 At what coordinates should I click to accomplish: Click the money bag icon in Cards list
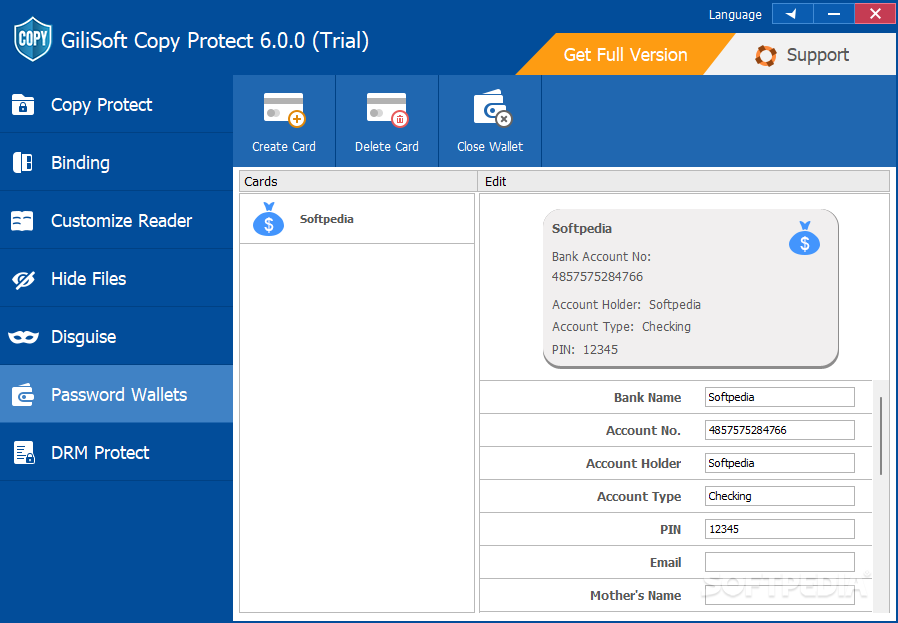coord(269,219)
